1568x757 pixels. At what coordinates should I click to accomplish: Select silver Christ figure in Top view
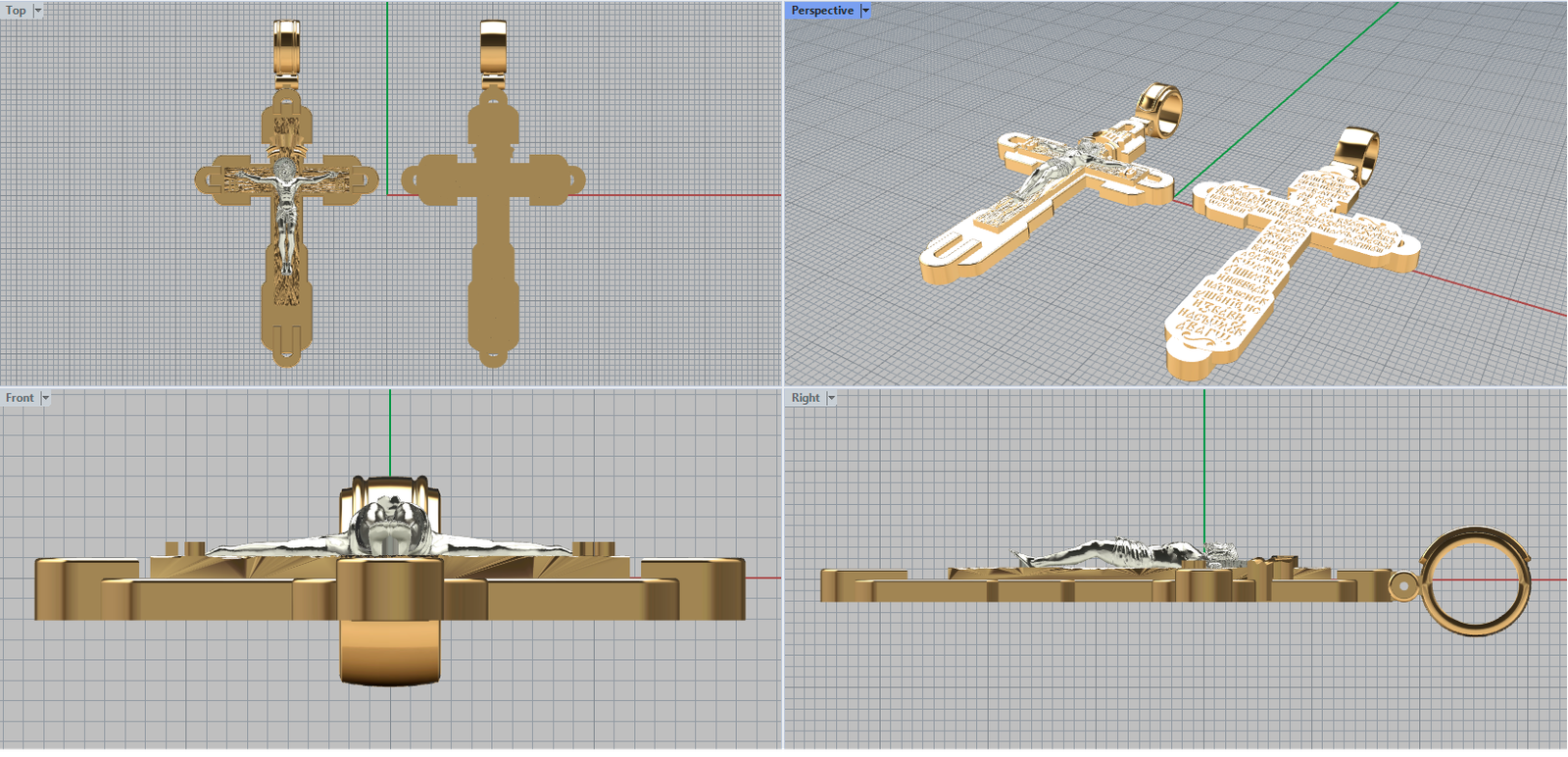point(286,216)
